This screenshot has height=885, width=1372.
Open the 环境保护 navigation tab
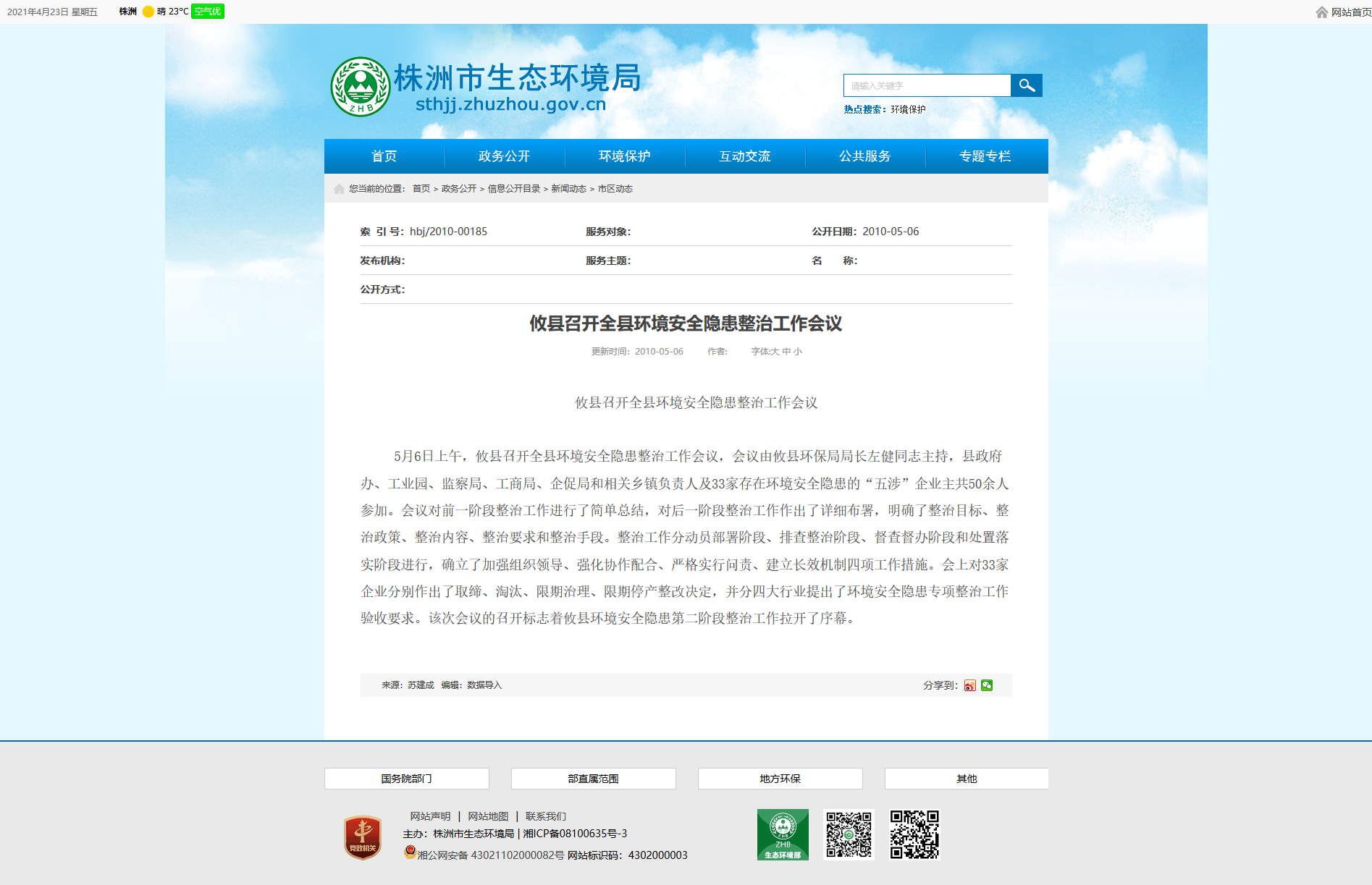pyautogui.click(x=625, y=156)
